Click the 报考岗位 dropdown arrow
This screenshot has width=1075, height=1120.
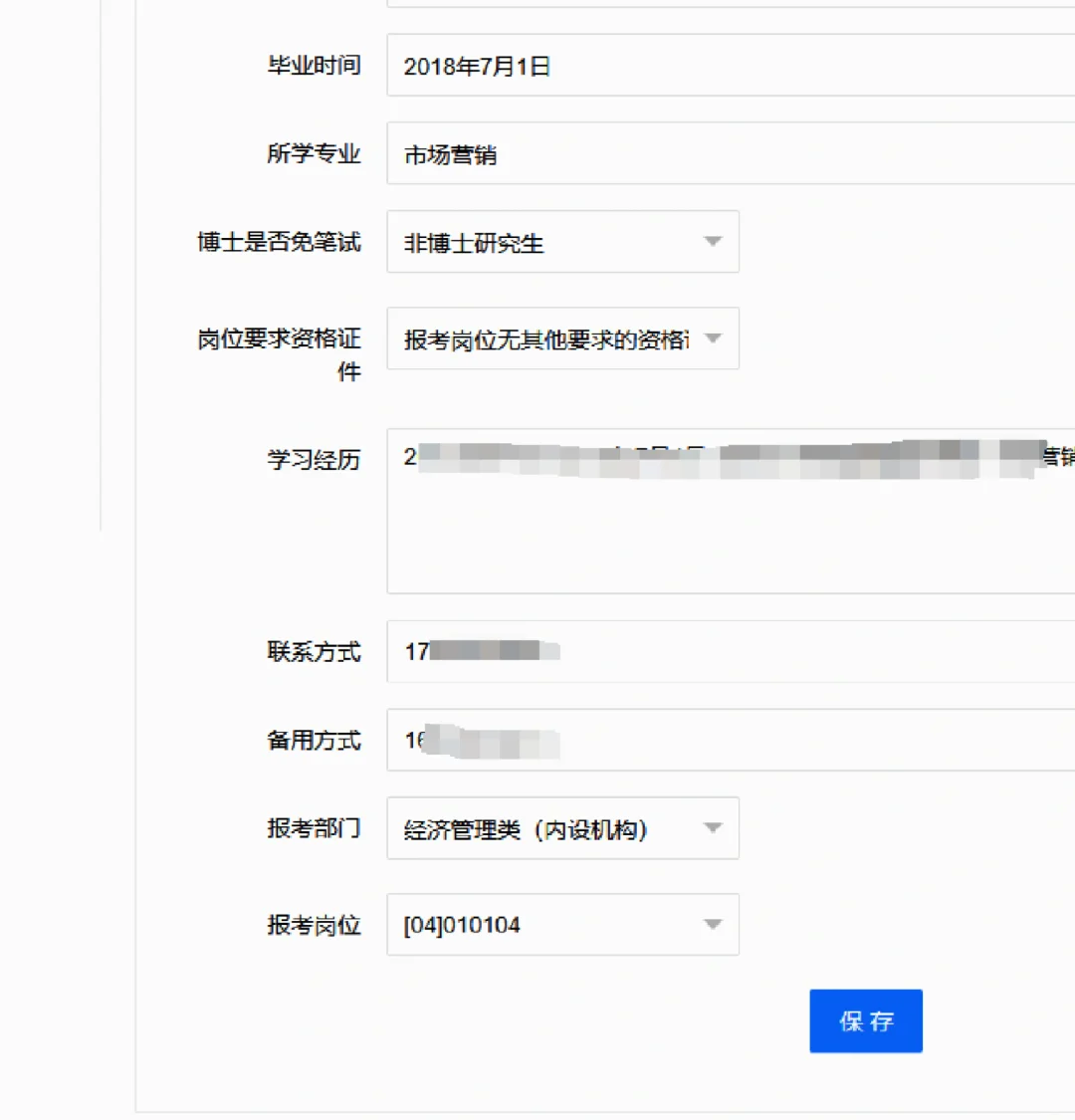[713, 925]
